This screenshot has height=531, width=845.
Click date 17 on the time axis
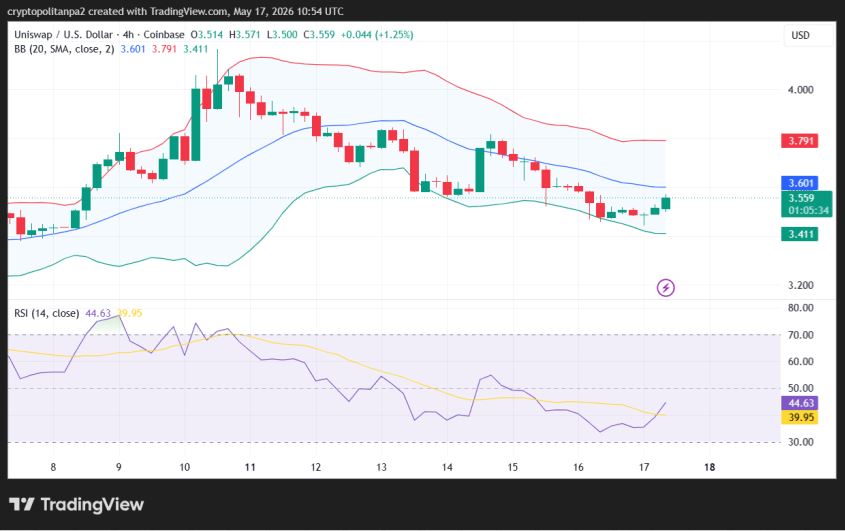(x=644, y=467)
